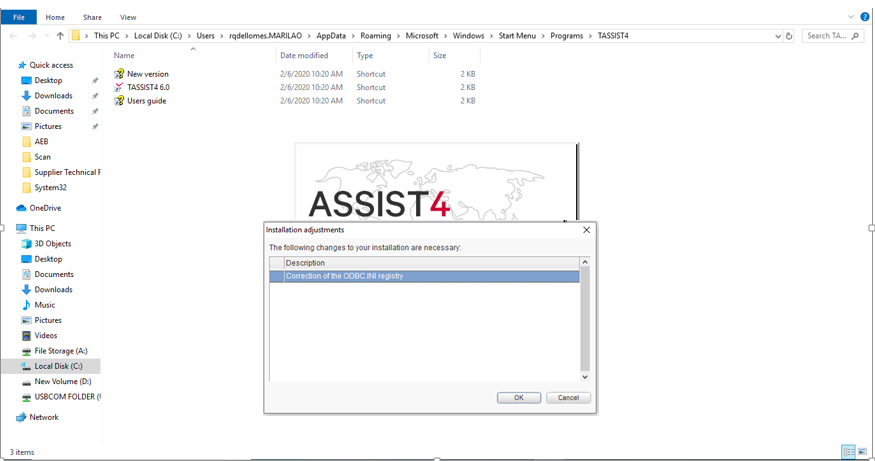Expand chevron after Local Disk (C:) in path
This screenshot has height=461, width=875.
(189, 36)
